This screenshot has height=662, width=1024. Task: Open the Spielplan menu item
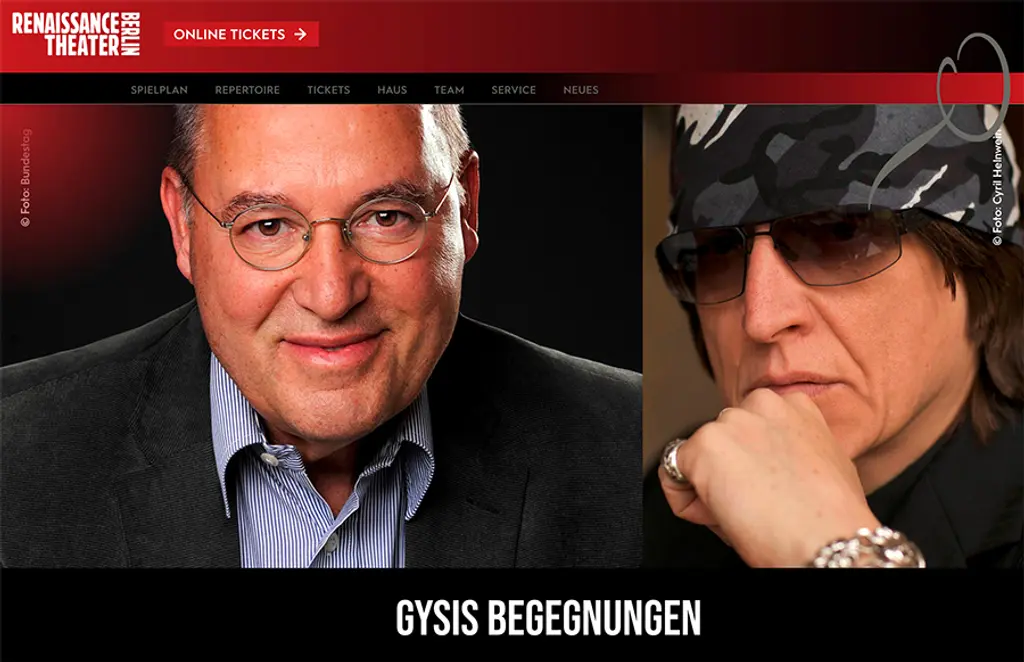[x=159, y=90]
